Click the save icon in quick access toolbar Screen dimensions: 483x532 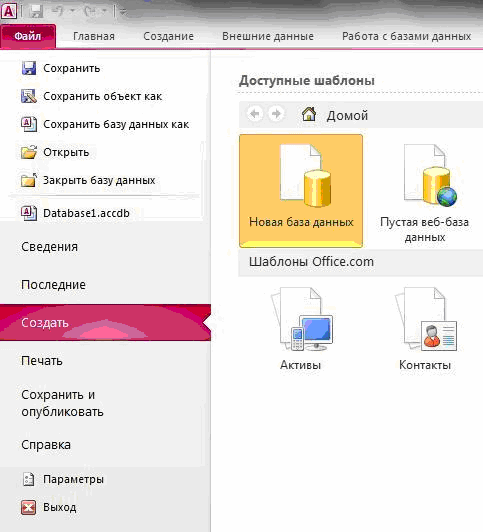[x=36, y=11]
